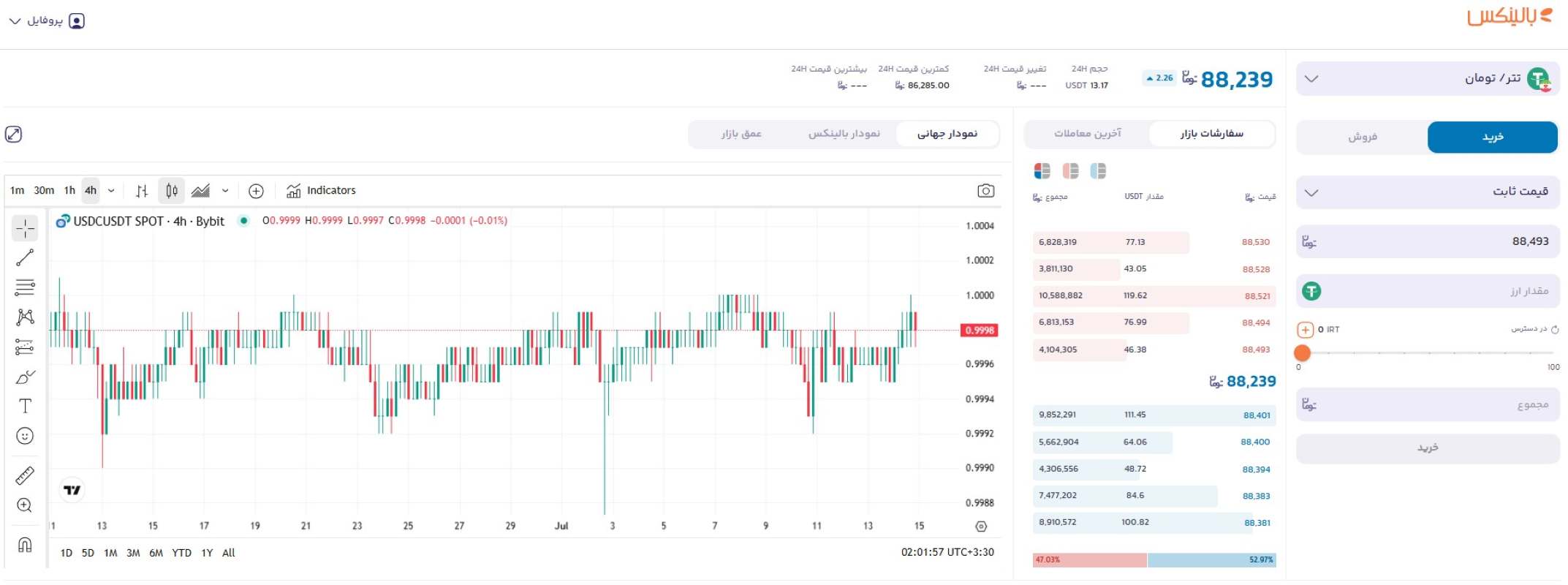Viewport: 1568px width, 585px height.
Task: Add a compare symbol with plus icon
Action: (x=256, y=191)
